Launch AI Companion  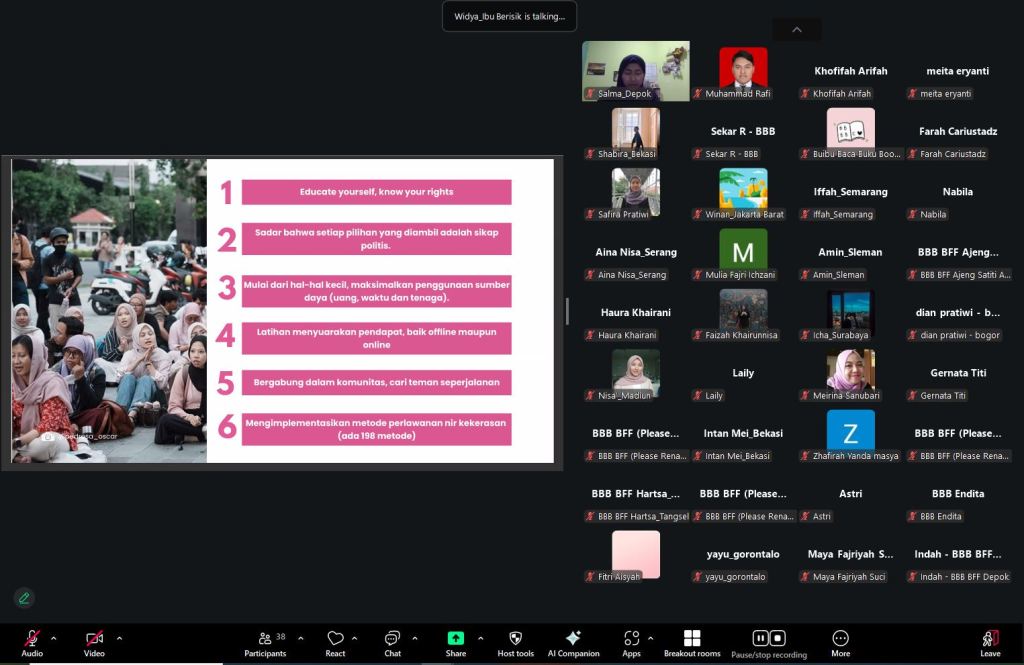coord(573,642)
